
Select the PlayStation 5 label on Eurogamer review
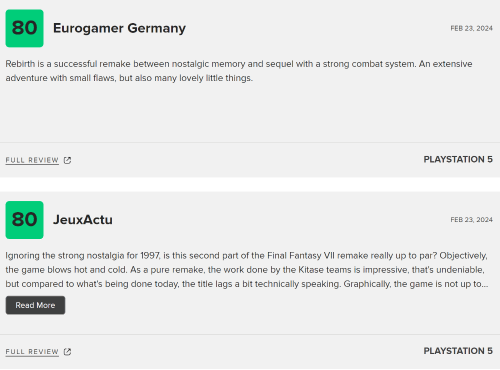[x=458, y=159]
